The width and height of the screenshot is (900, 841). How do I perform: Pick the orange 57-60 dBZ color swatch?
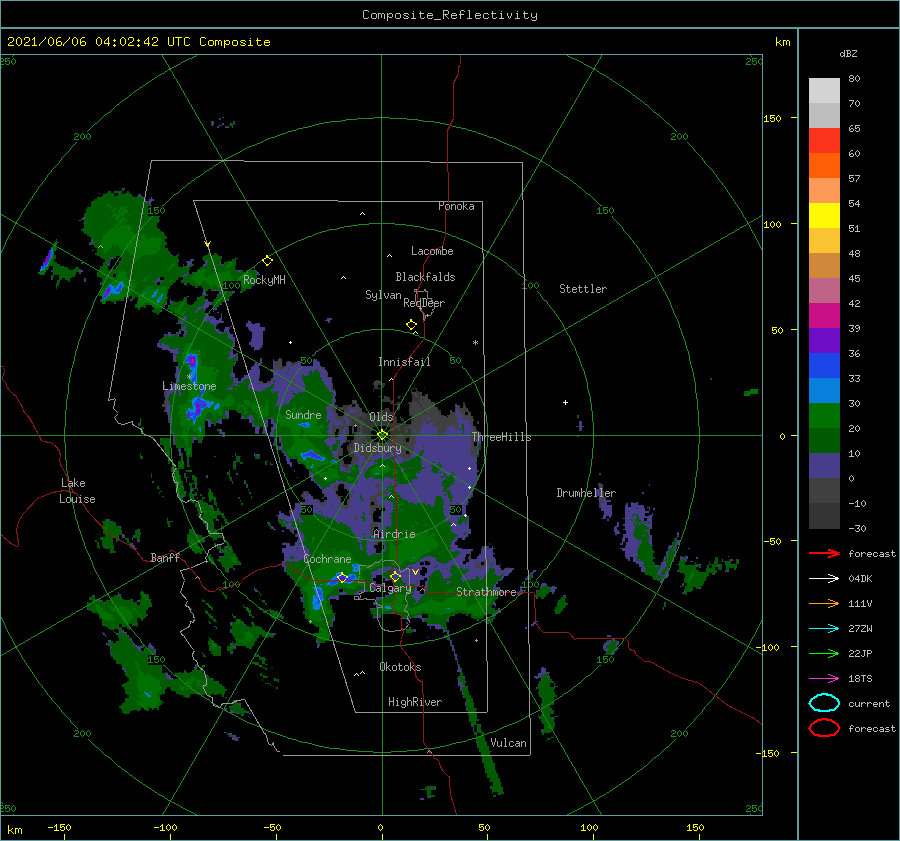[824, 165]
